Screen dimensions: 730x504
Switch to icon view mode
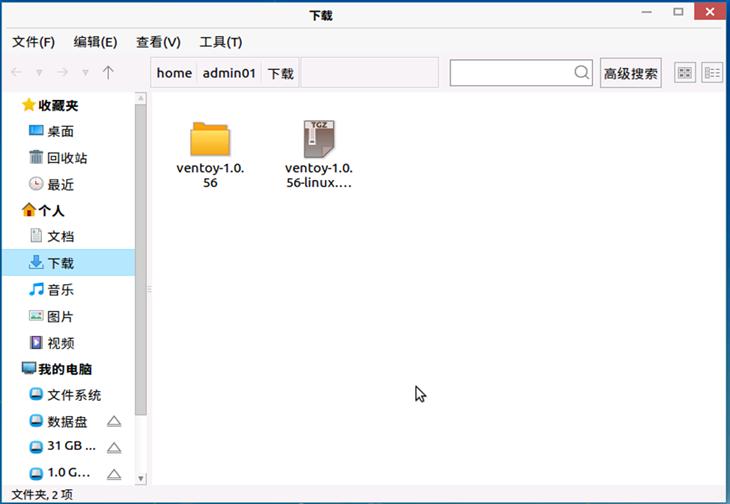tap(685, 73)
